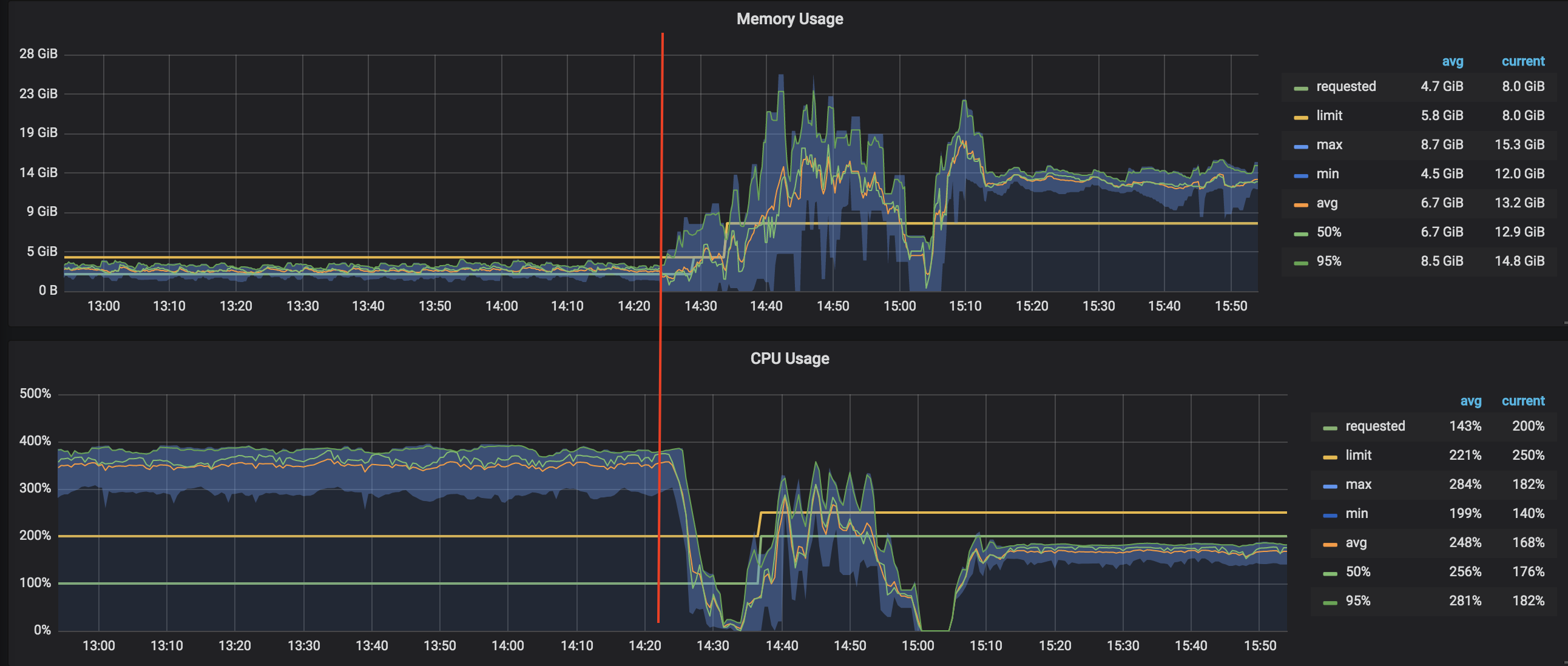Click the orange avg series icon in Memory legend
The image size is (1568, 666).
point(1300,203)
